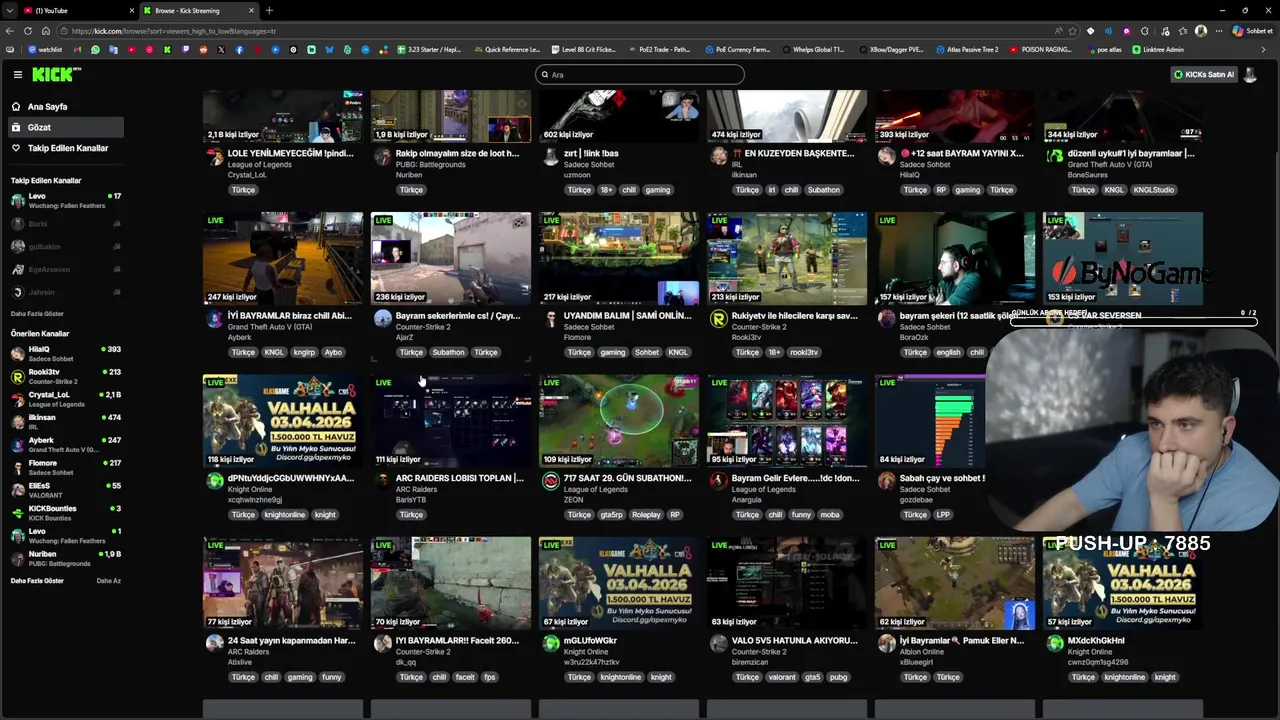Screen dimensions: 1280x720
Task: Click the Flomore avatar in sidebar
Action: pyautogui.click(x=18, y=467)
